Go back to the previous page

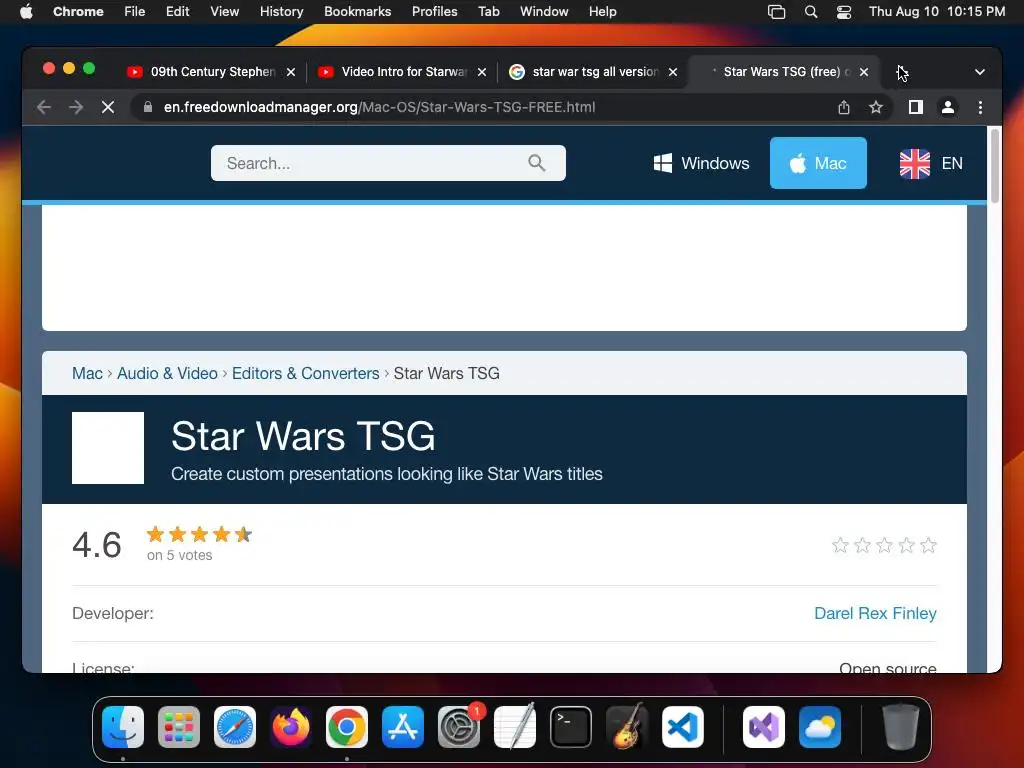(44, 107)
